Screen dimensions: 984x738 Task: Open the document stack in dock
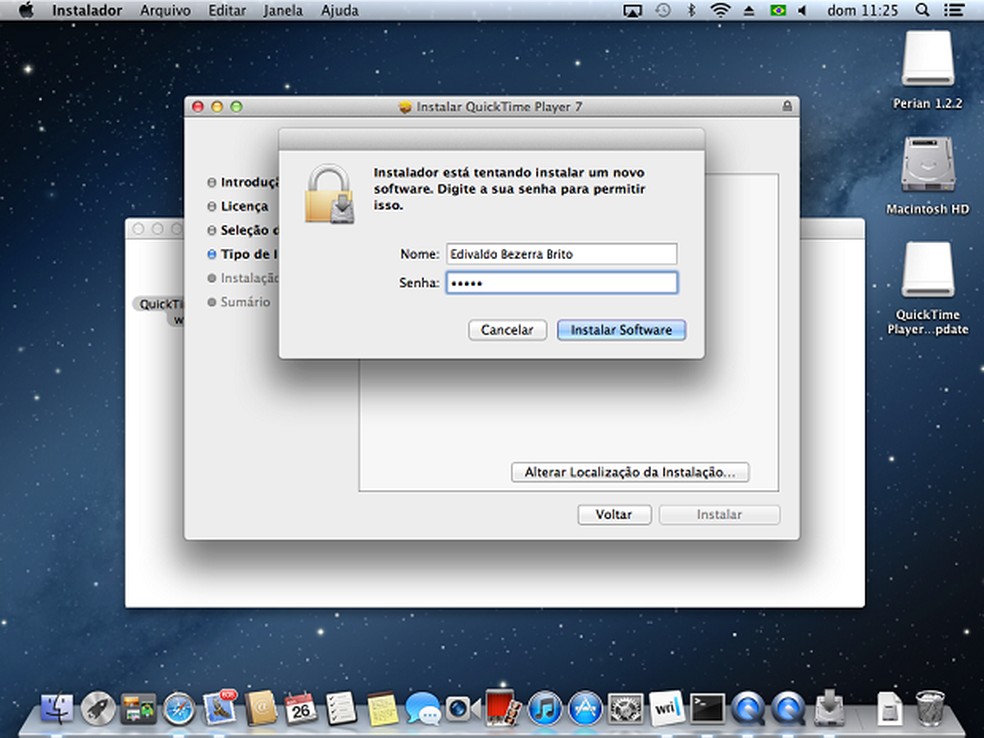pyautogui.click(x=889, y=709)
